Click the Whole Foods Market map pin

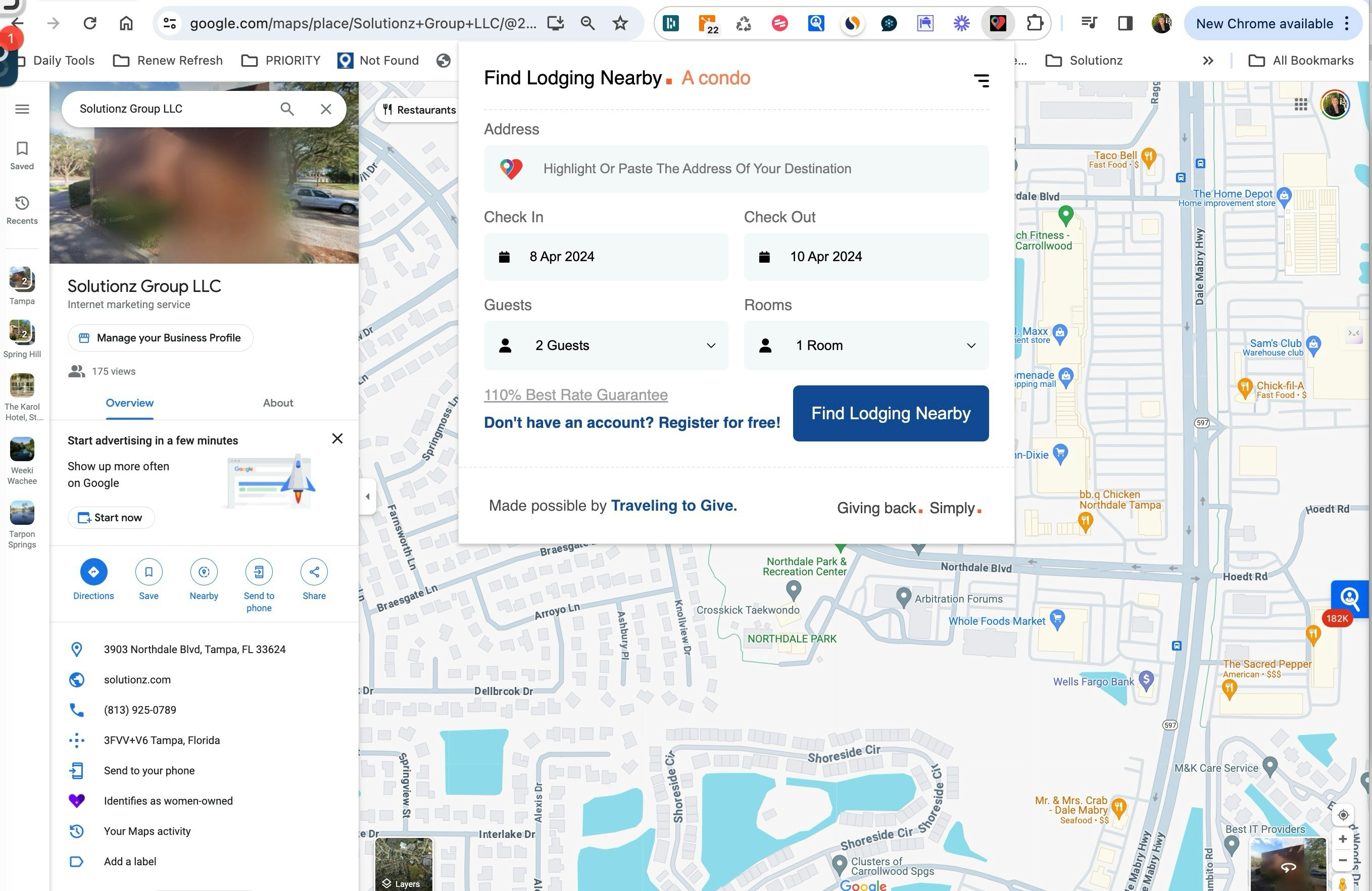point(1057,620)
